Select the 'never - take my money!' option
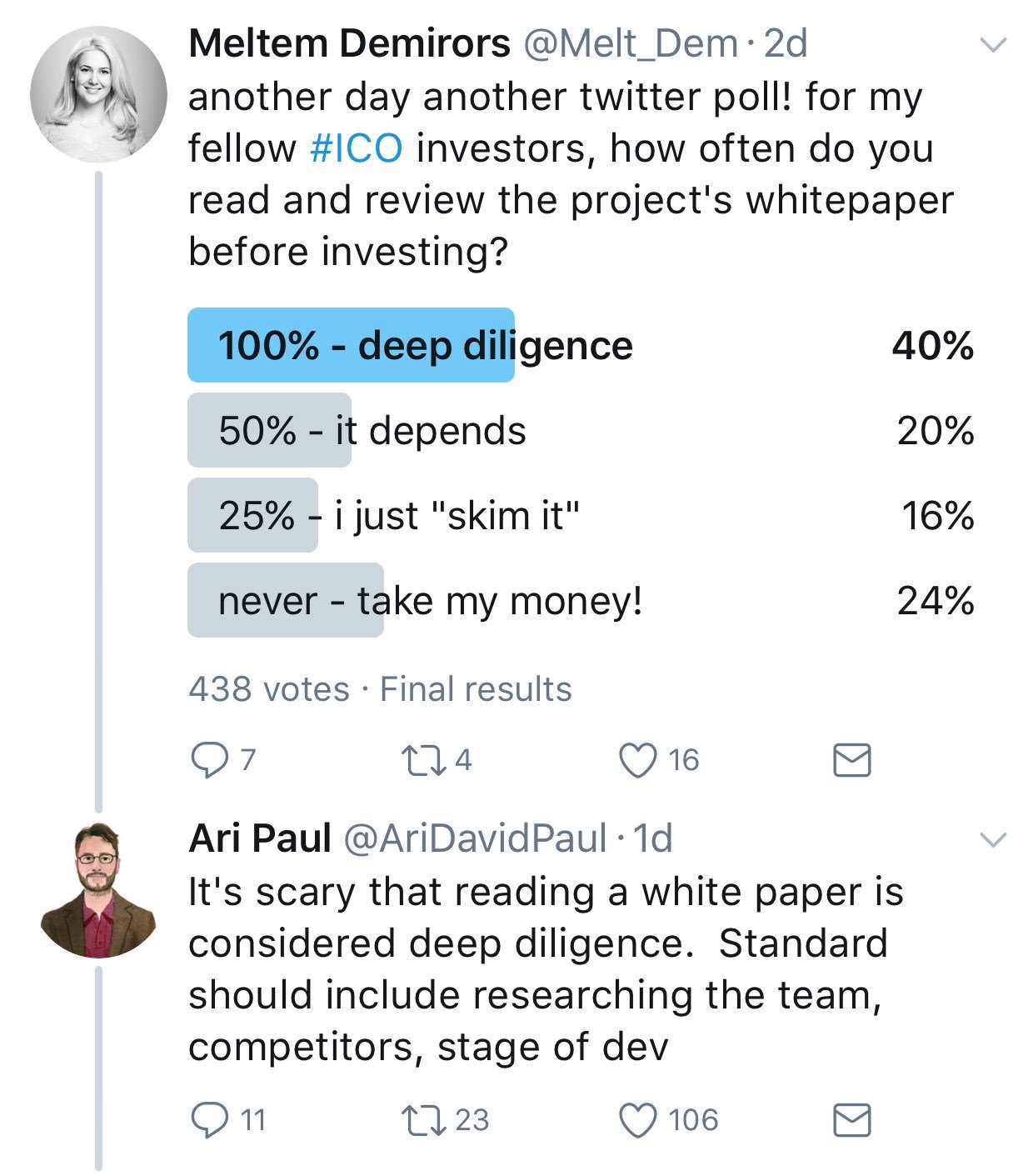1028x1176 pixels. (430, 601)
